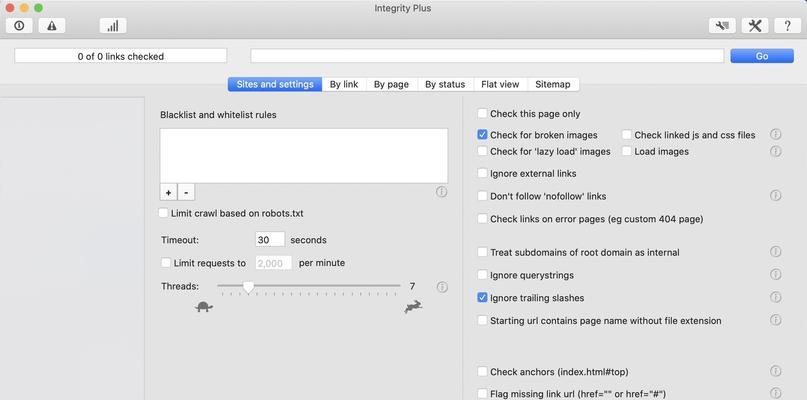The width and height of the screenshot is (807, 400).
Task: Tick the Limit requests to checkbox
Action: click(x=166, y=263)
